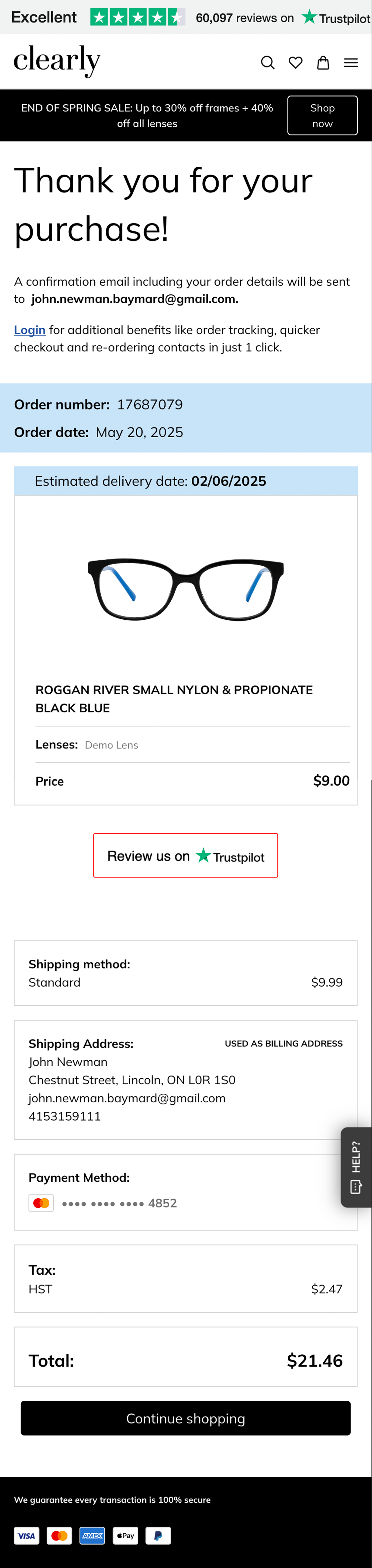Screen dimensions: 372x1568
Task: Click the PayPal icon
Action: pos(158,1535)
